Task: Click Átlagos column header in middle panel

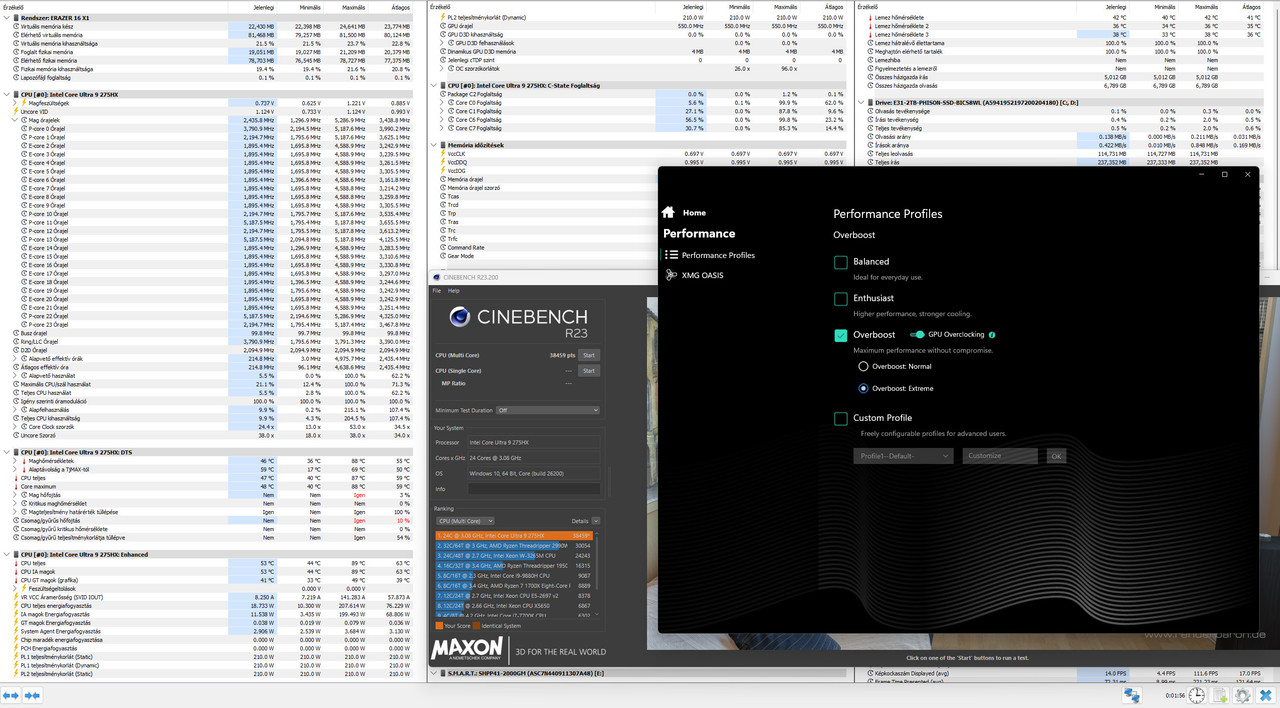Action: point(833,7)
